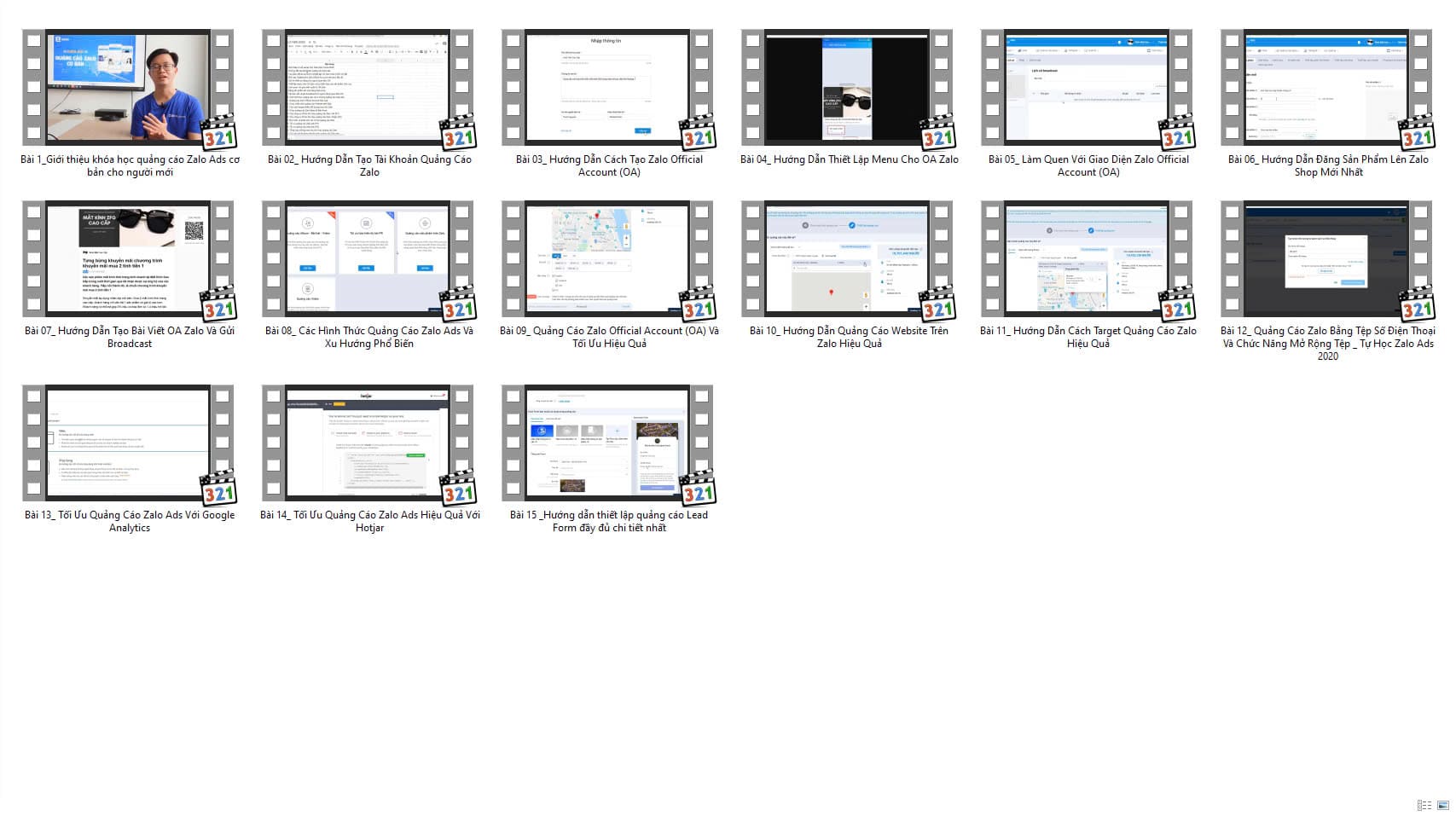The width and height of the screenshot is (1456, 816).
Task: Select thumbnail of Bài 10 Quảng Cáo Website
Action: click(x=848, y=259)
